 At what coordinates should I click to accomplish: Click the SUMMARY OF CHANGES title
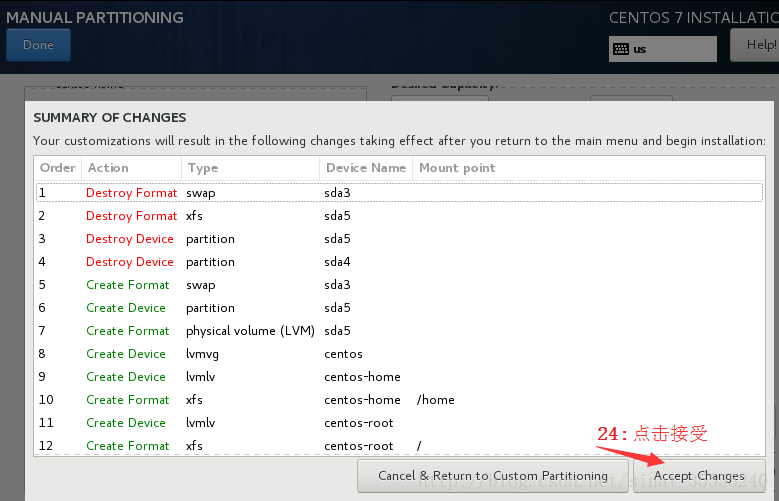tap(110, 117)
